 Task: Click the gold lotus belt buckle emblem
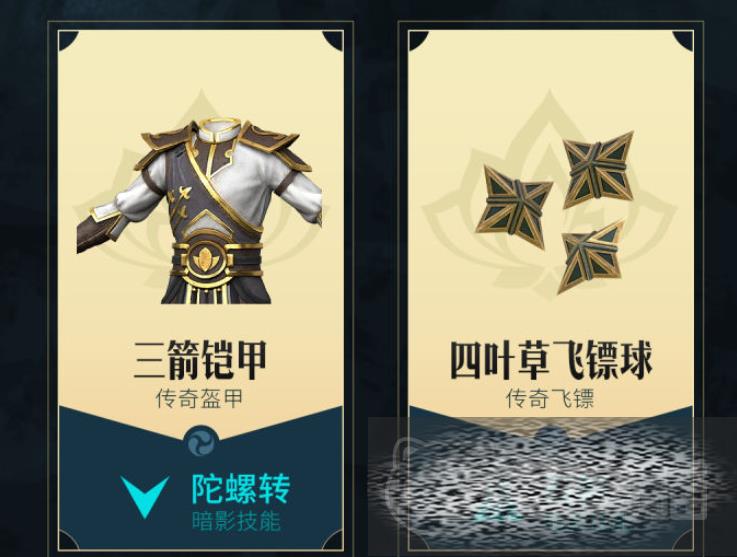205,259
